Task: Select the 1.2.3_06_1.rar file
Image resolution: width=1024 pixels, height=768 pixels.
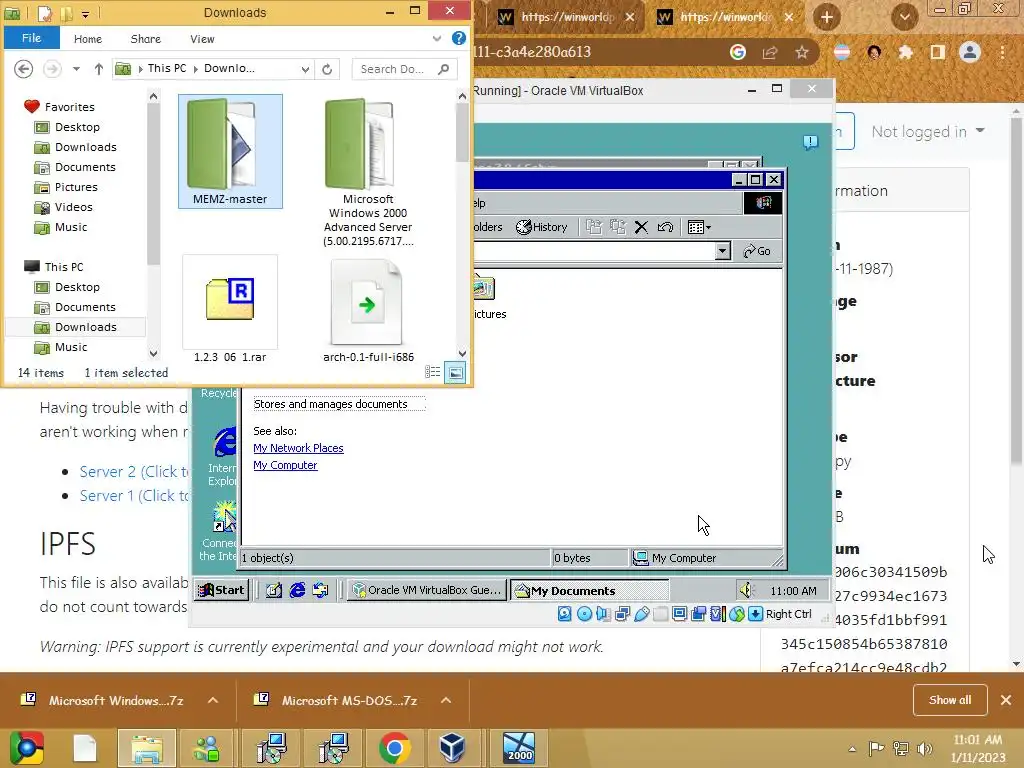Action: pos(230,310)
